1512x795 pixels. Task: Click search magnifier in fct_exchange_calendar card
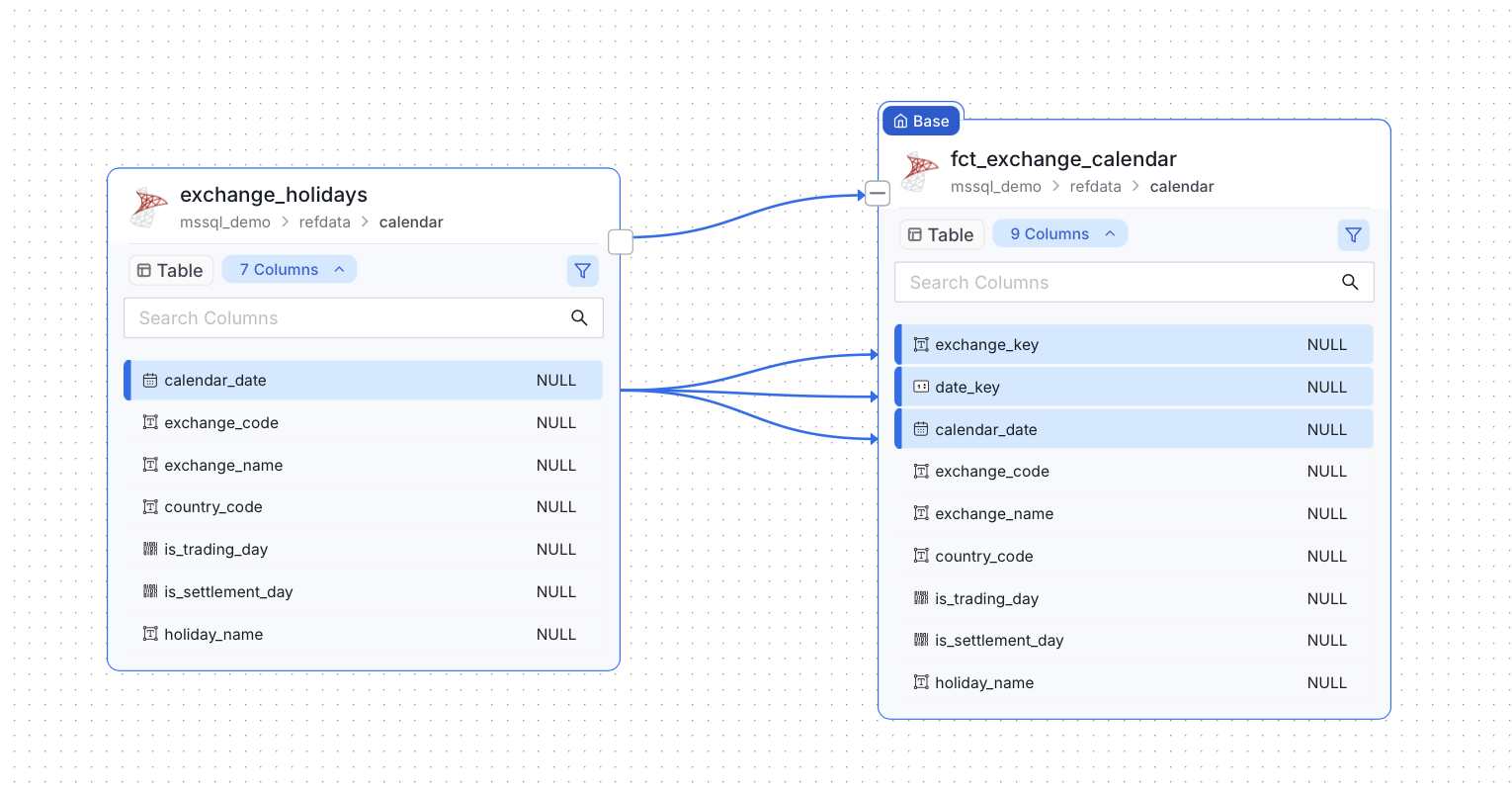[1350, 282]
